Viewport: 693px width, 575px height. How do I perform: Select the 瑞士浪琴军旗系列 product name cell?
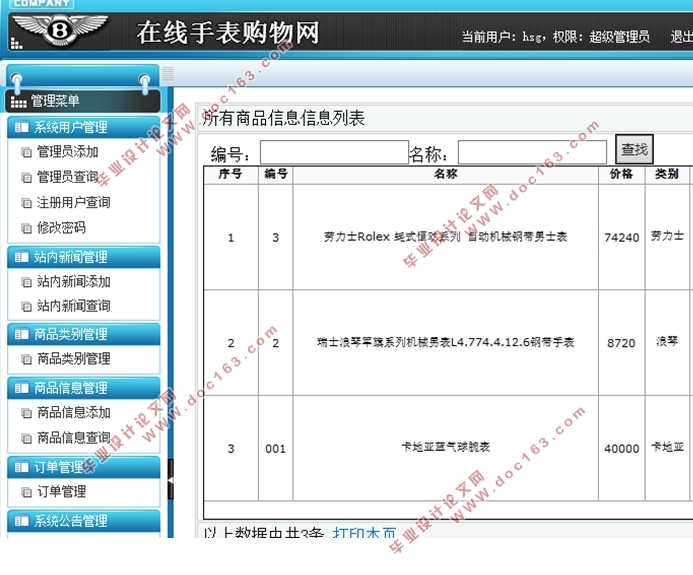pos(446,342)
